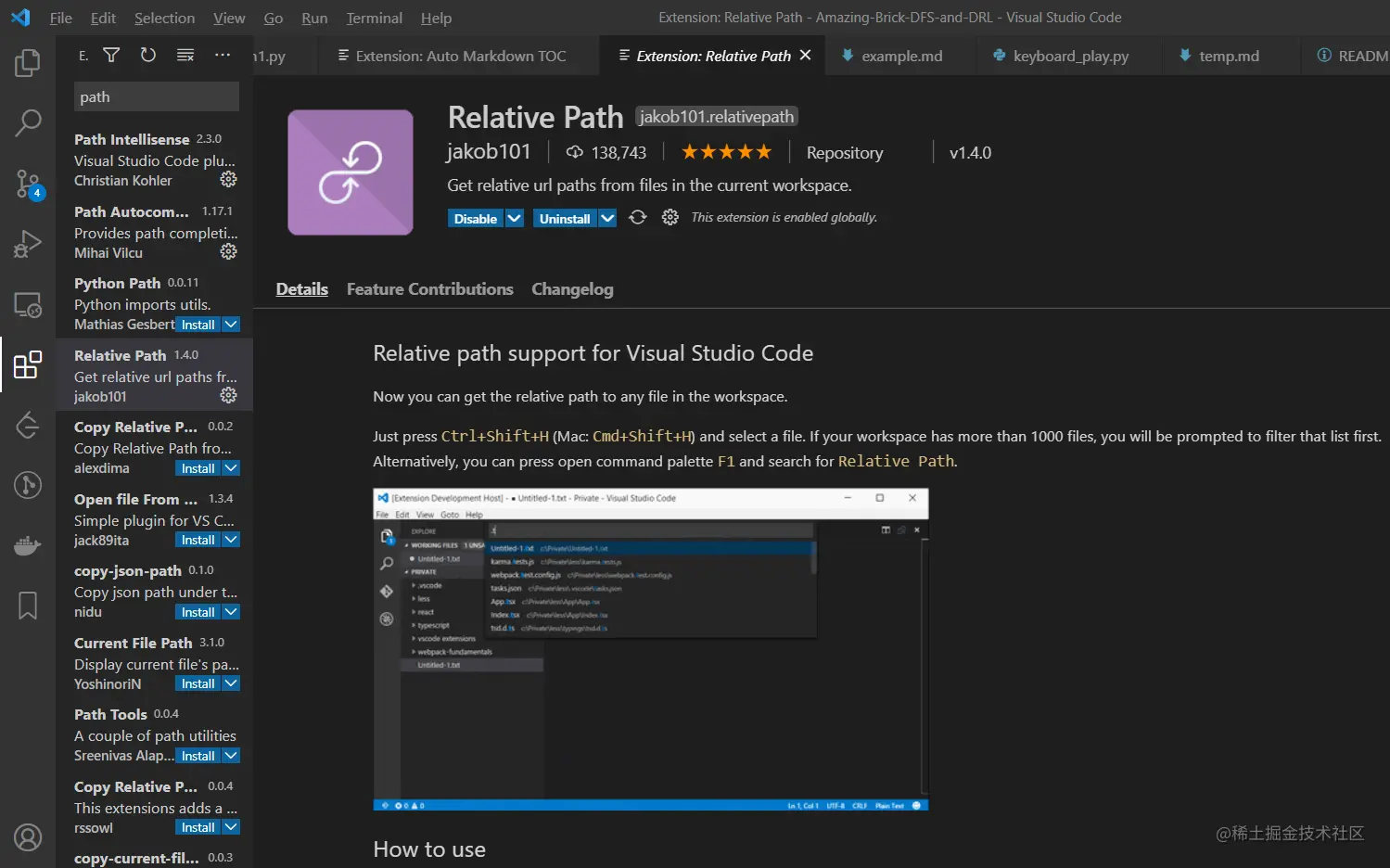Click the five-star rating

point(726,152)
